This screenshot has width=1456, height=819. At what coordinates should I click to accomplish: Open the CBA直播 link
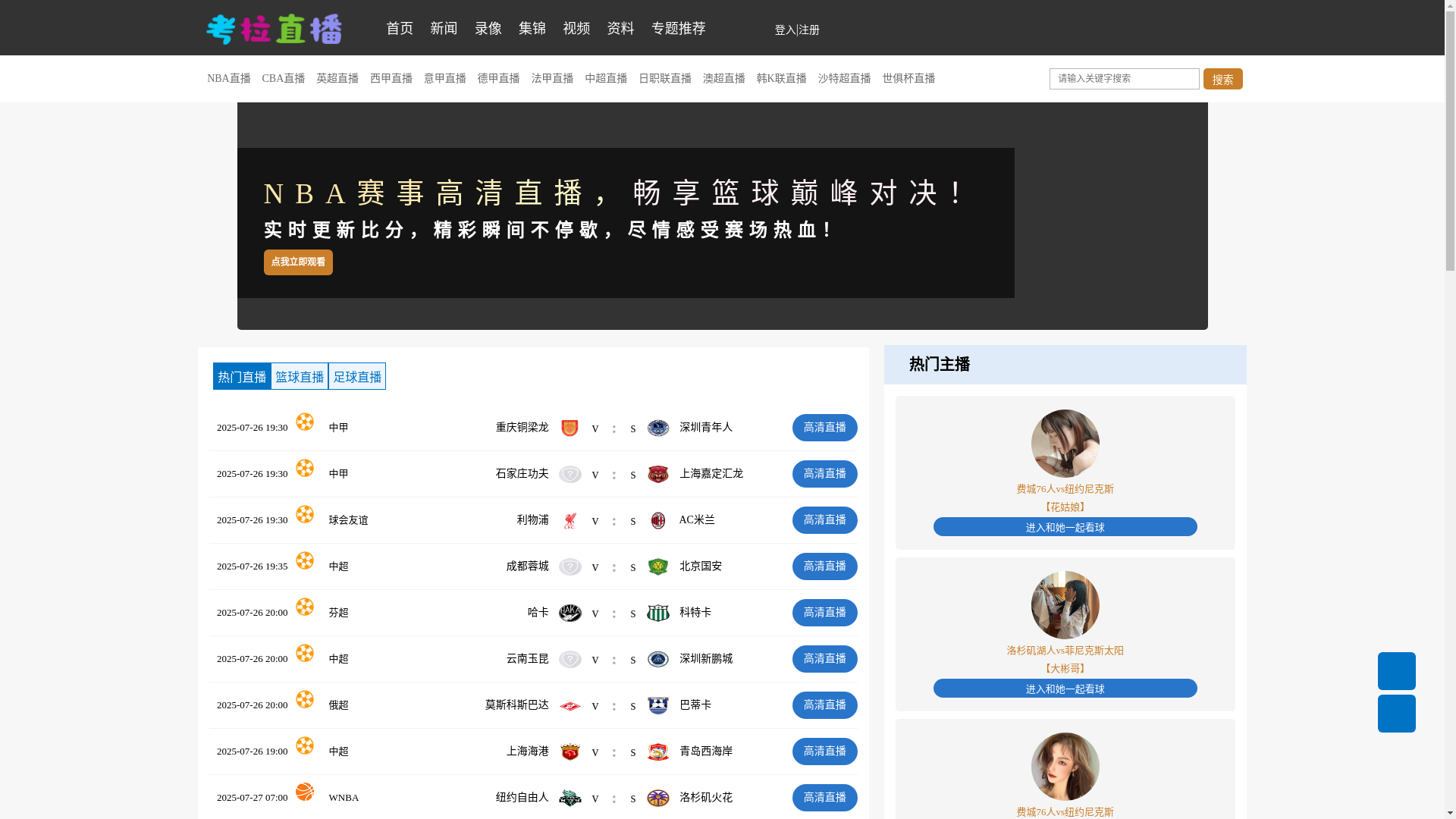click(284, 79)
